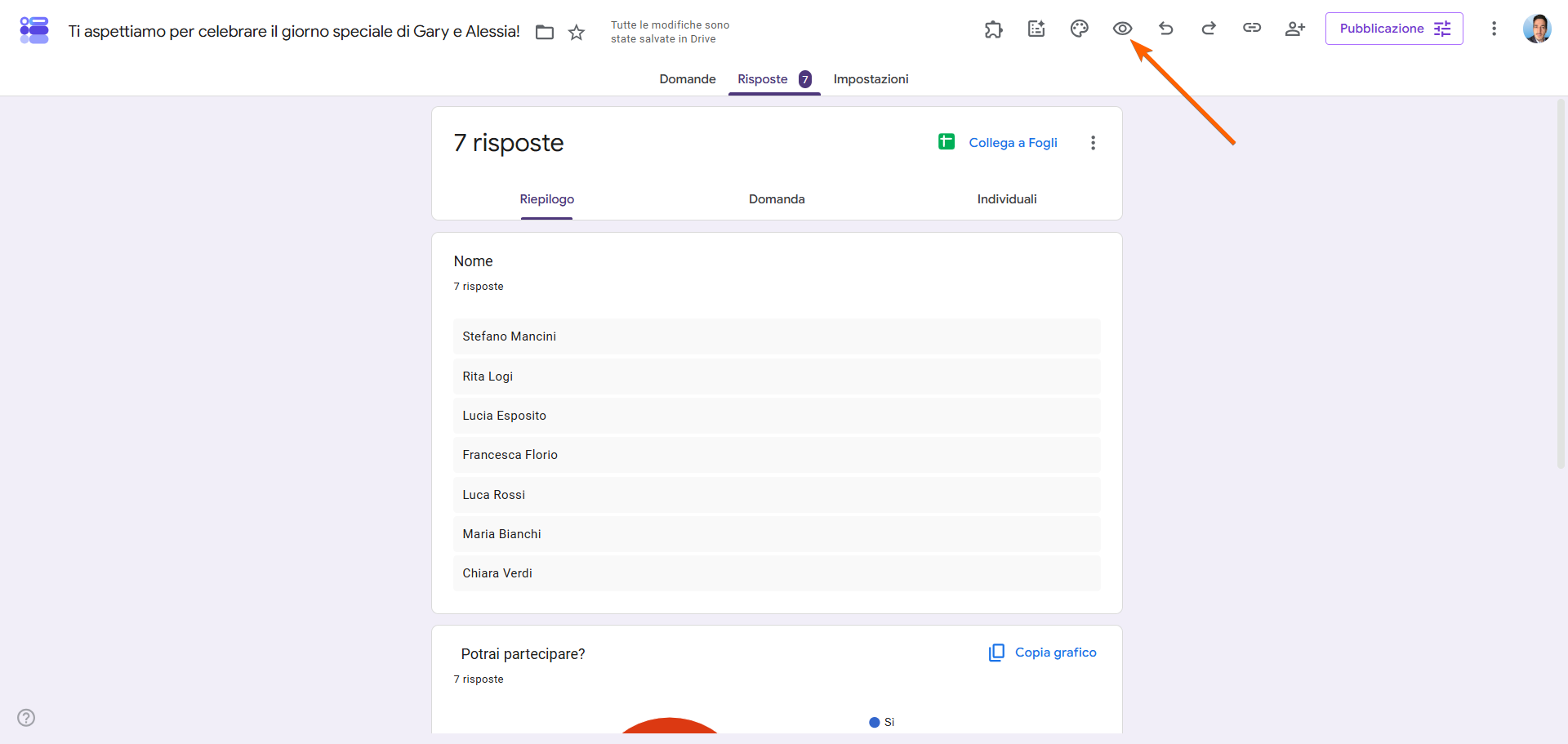This screenshot has width=1568, height=744.
Task: Preview the form with eye icon
Action: (x=1122, y=29)
